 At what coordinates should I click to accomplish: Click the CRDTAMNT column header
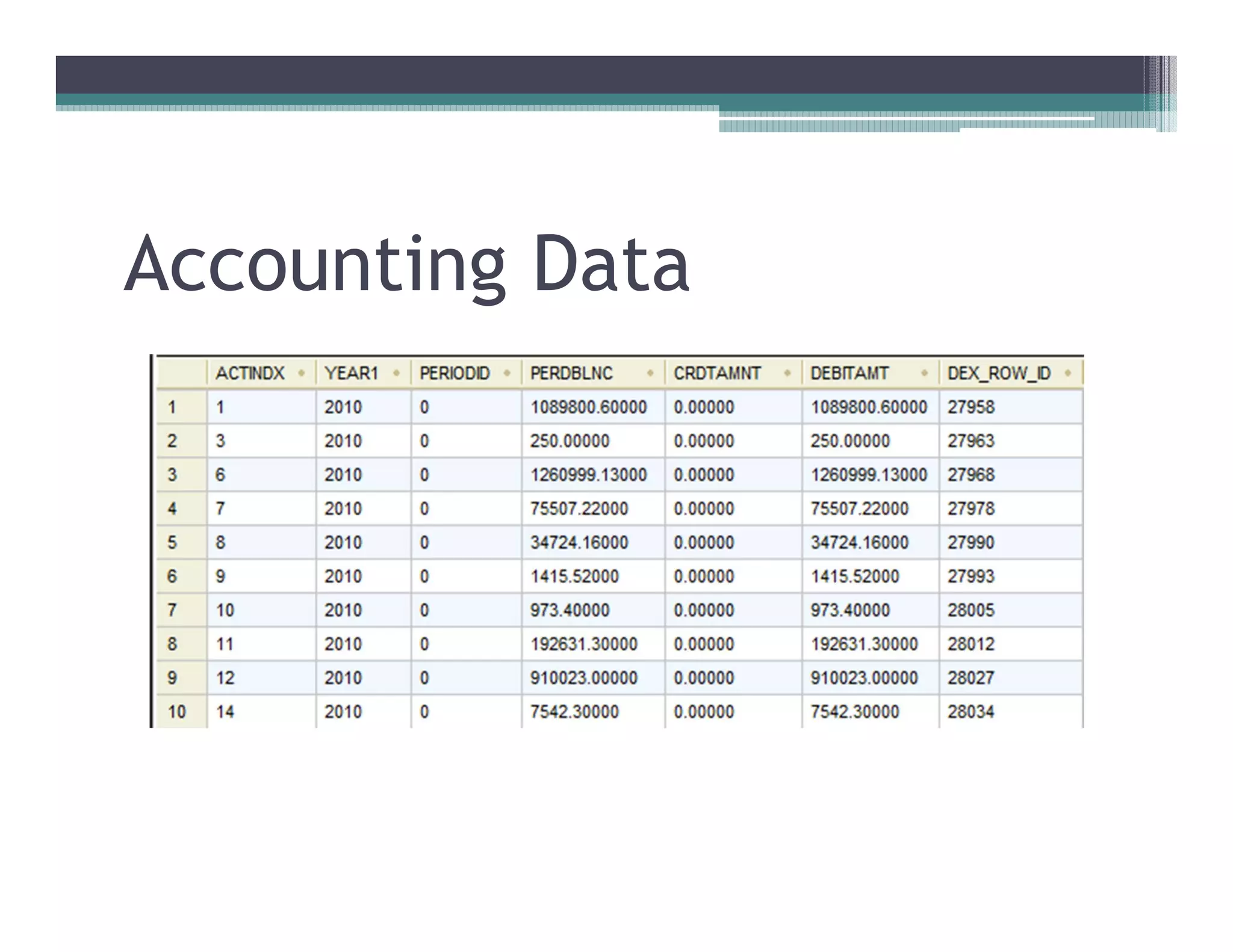point(733,373)
